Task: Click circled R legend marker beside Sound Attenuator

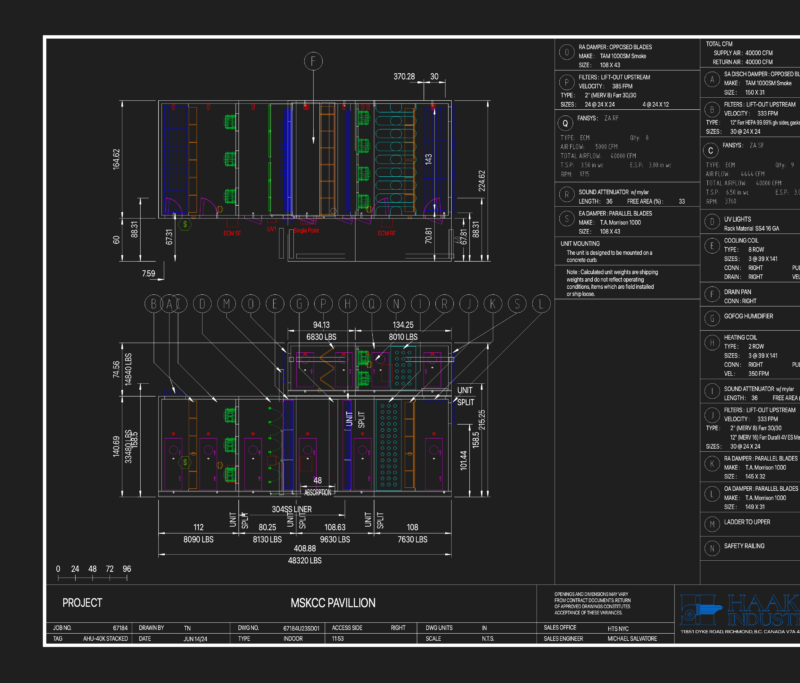Action: coord(566,194)
